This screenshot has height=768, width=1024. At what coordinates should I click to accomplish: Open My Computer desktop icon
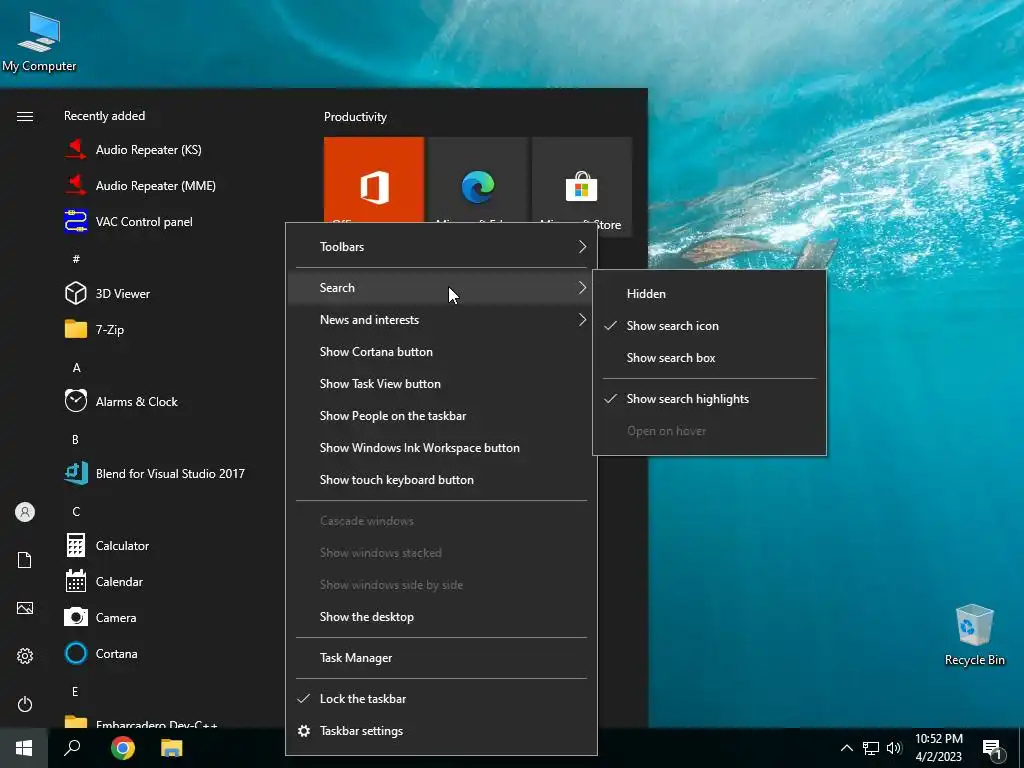pos(39,41)
